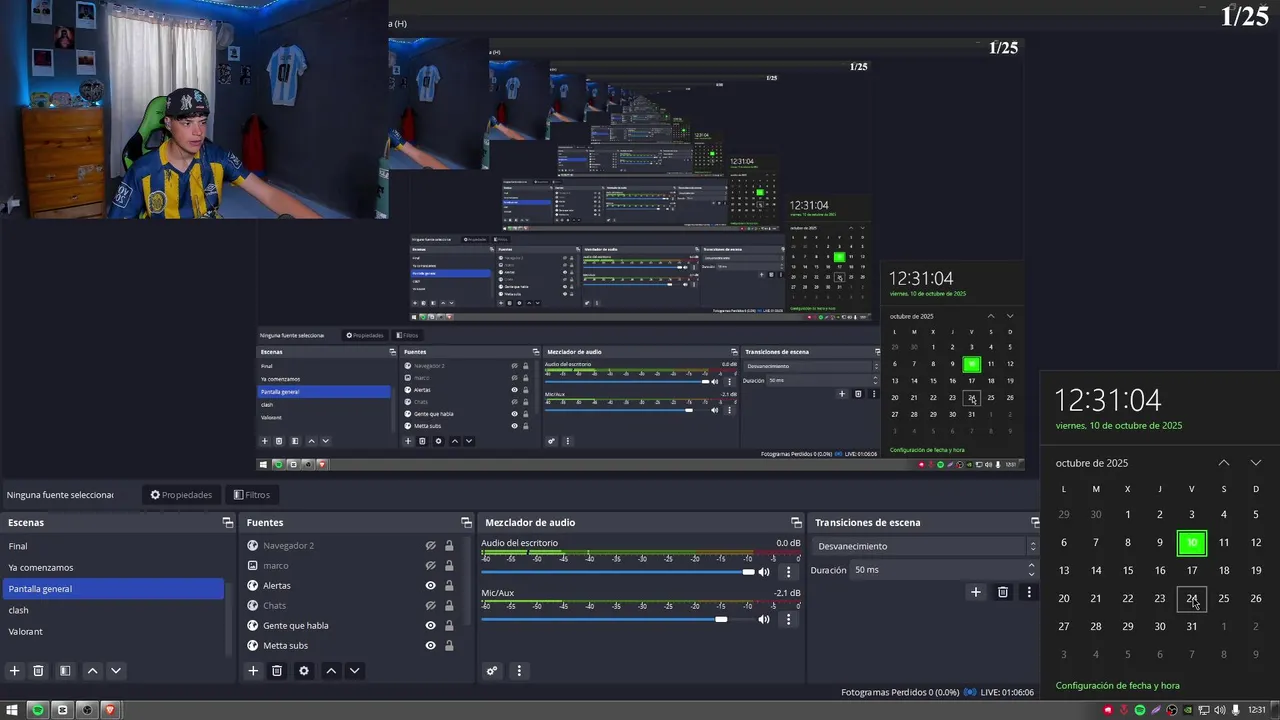The width and height of the screenshot is (1280, 720).
Task: Open scene filters icon in Escenas toolbar
Action: coord(65,671)
